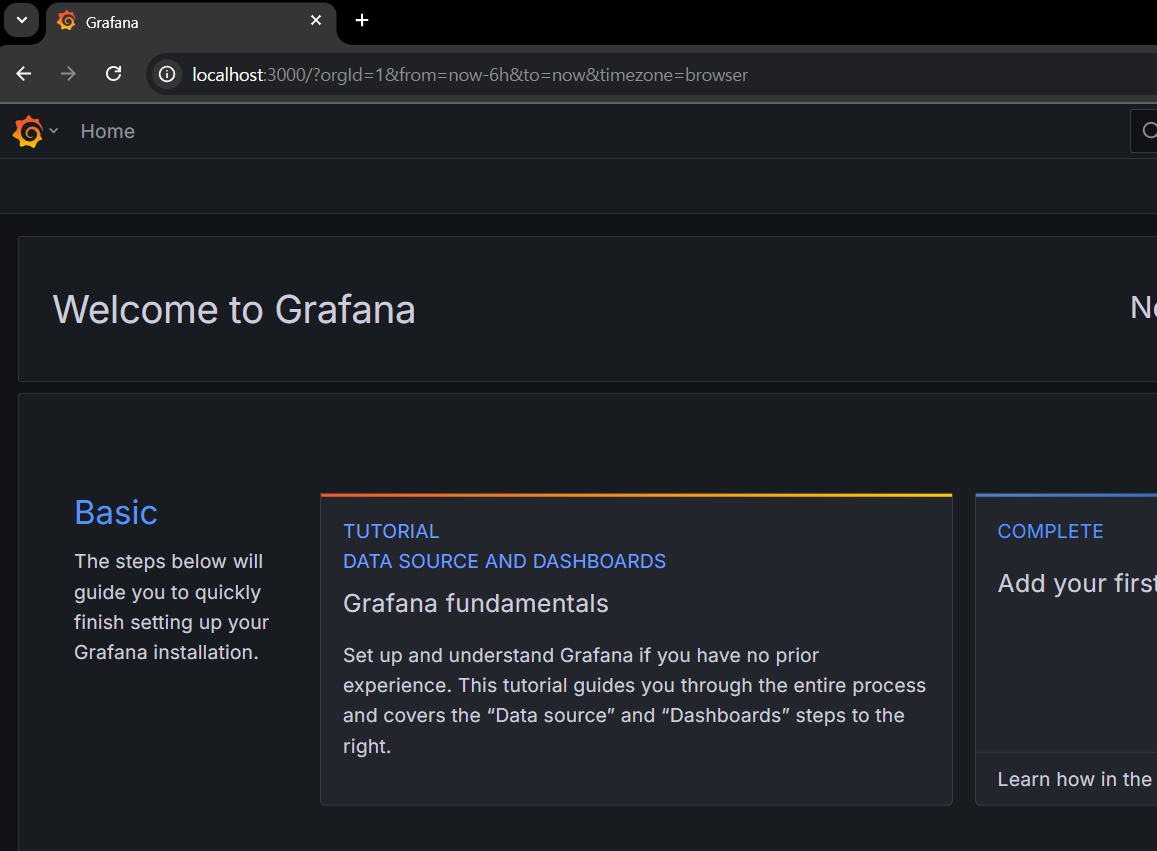Open the tab search dropdown arrow
The width and height of the screenshot is (1157, 851).
(x=22, y=21)
